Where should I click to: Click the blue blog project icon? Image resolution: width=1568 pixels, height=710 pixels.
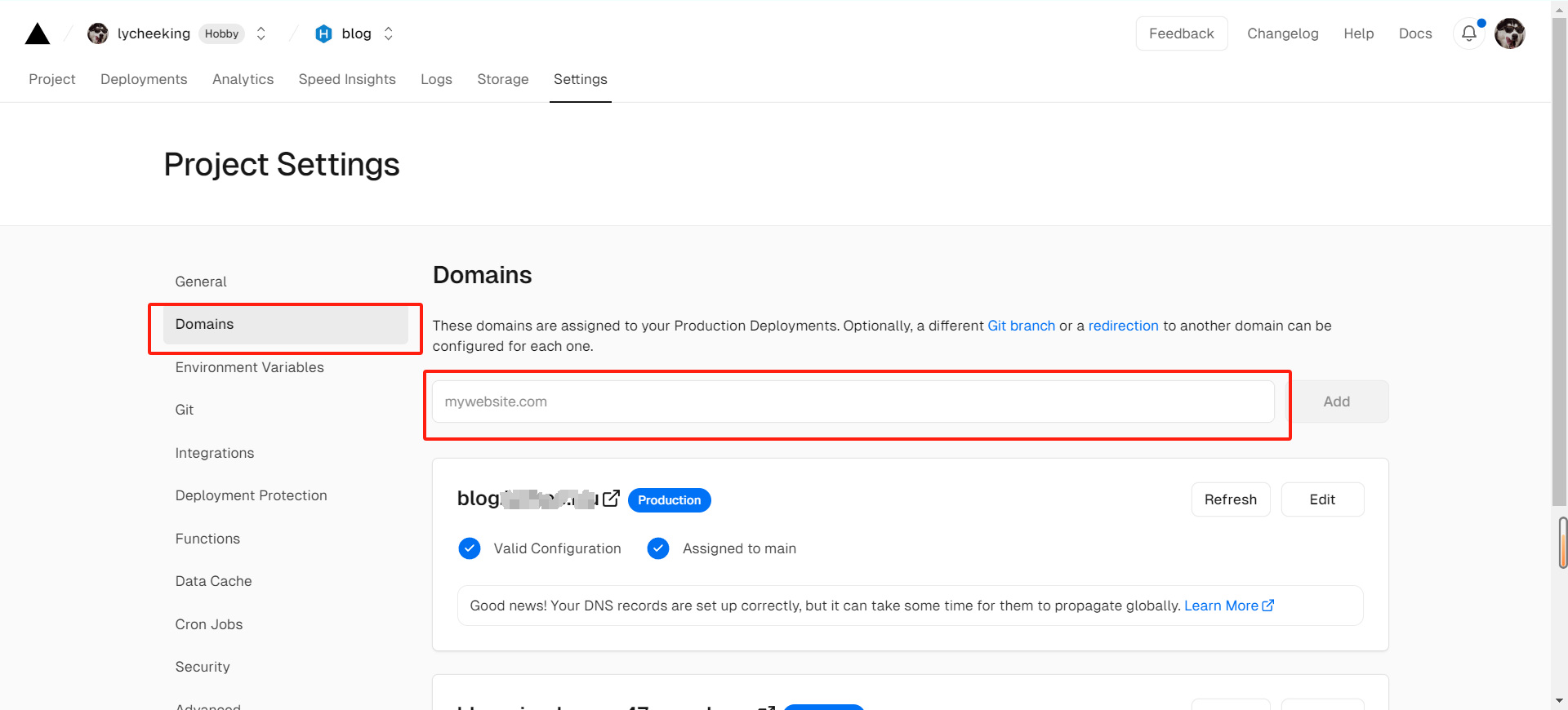323,33
